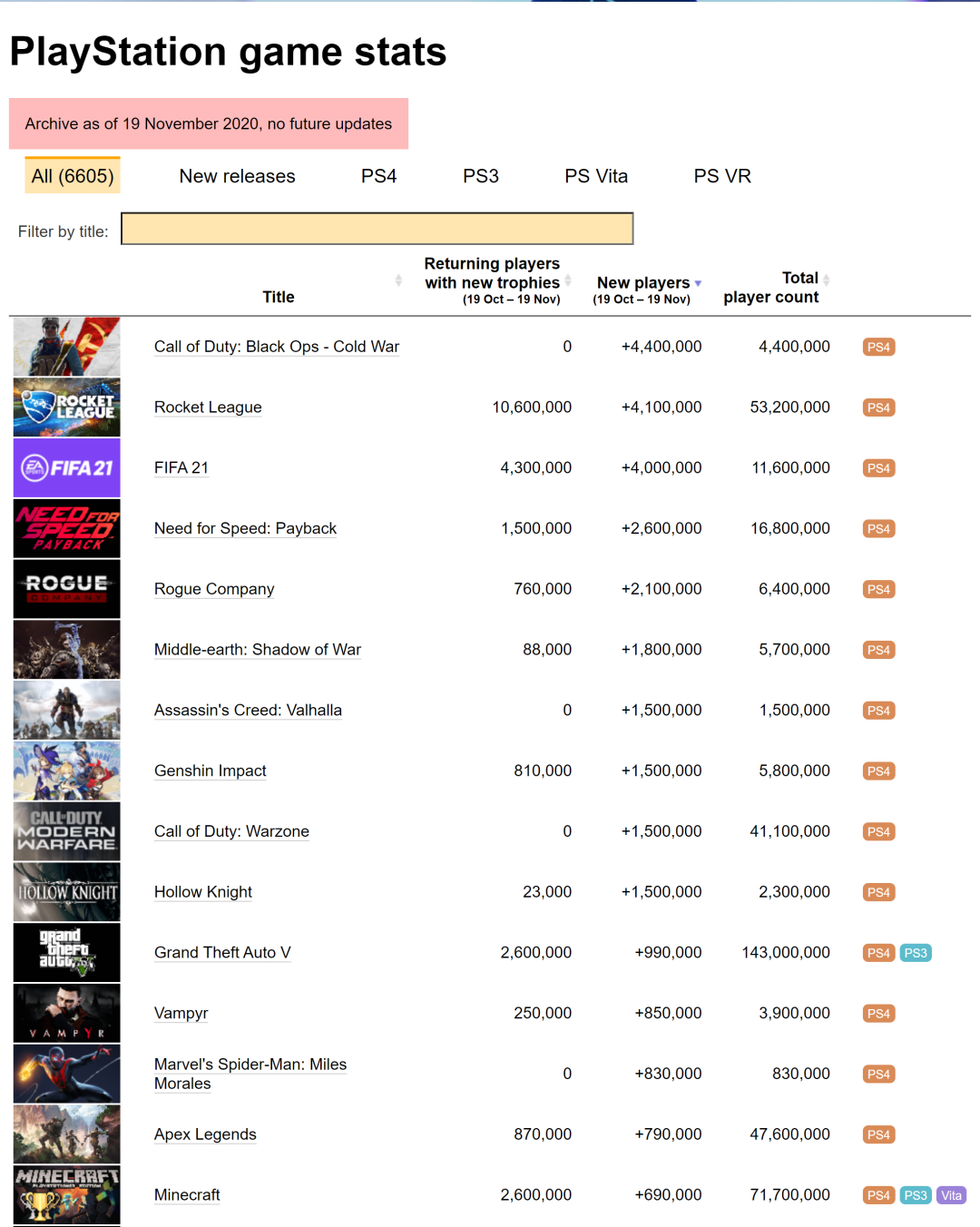This screenshot has height=1227, width=980.
Task: Click the Vita badge in Minecraft row
Action: pyautogui.click(x=951, y=1195)
